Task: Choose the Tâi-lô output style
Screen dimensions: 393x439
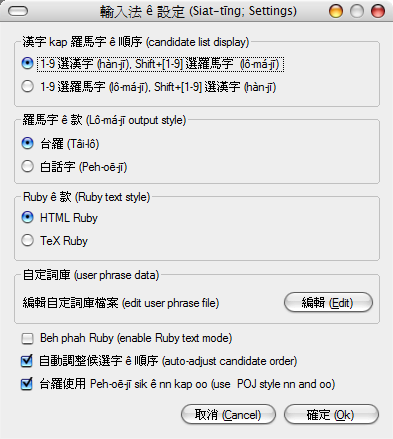Action: [27, 144]
